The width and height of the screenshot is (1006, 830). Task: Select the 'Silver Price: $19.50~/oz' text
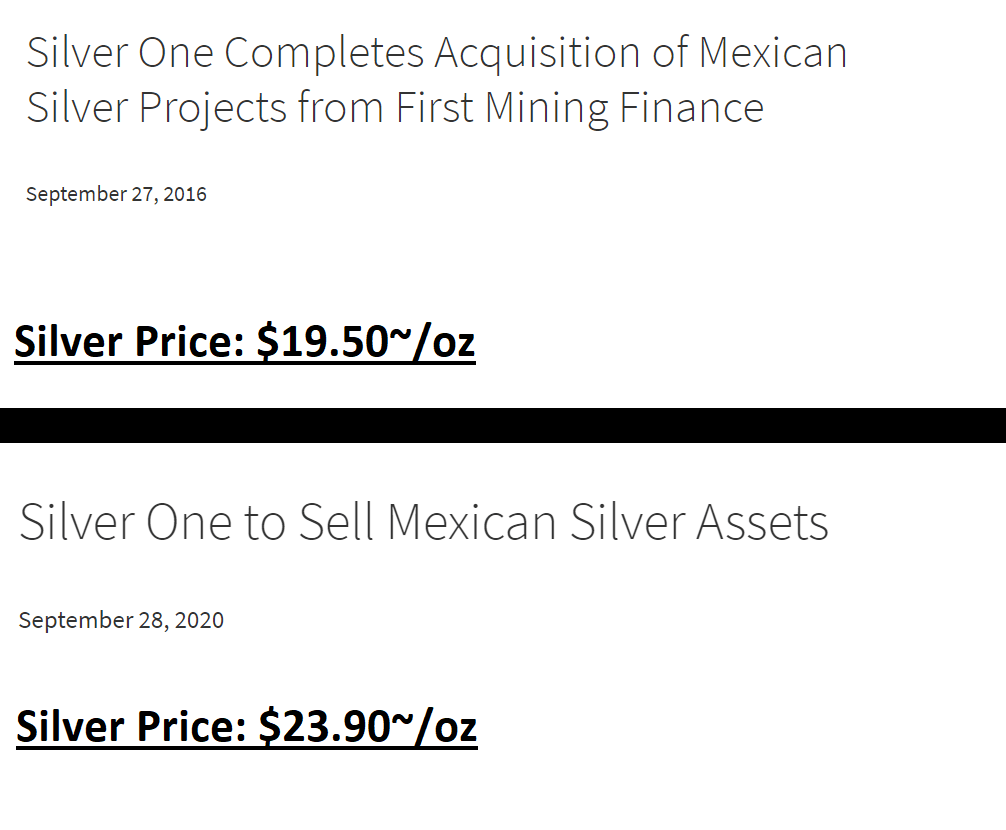pyautogui.click(x=244, y=342)
